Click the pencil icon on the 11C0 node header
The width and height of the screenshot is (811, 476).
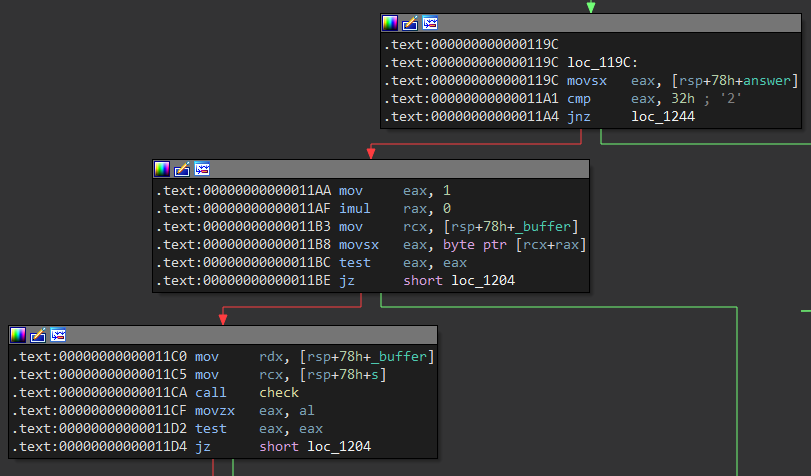pyautogui.click(x=38, y=335)
